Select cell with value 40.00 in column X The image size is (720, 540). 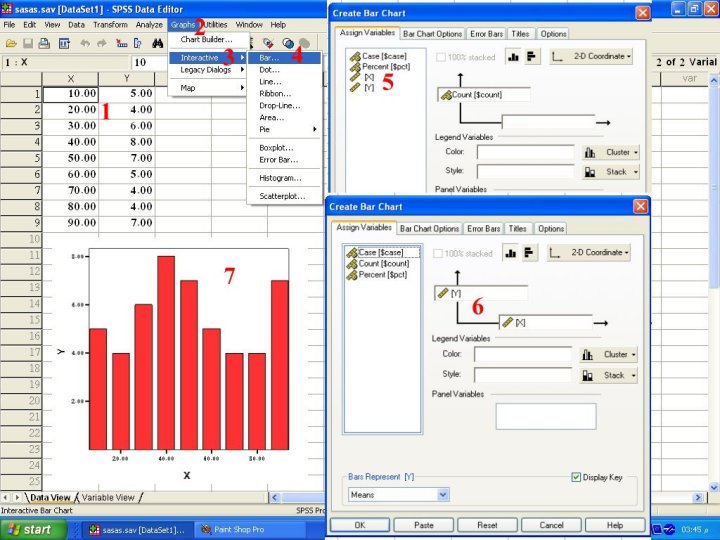pyautogui.click(x=70, y=142)
